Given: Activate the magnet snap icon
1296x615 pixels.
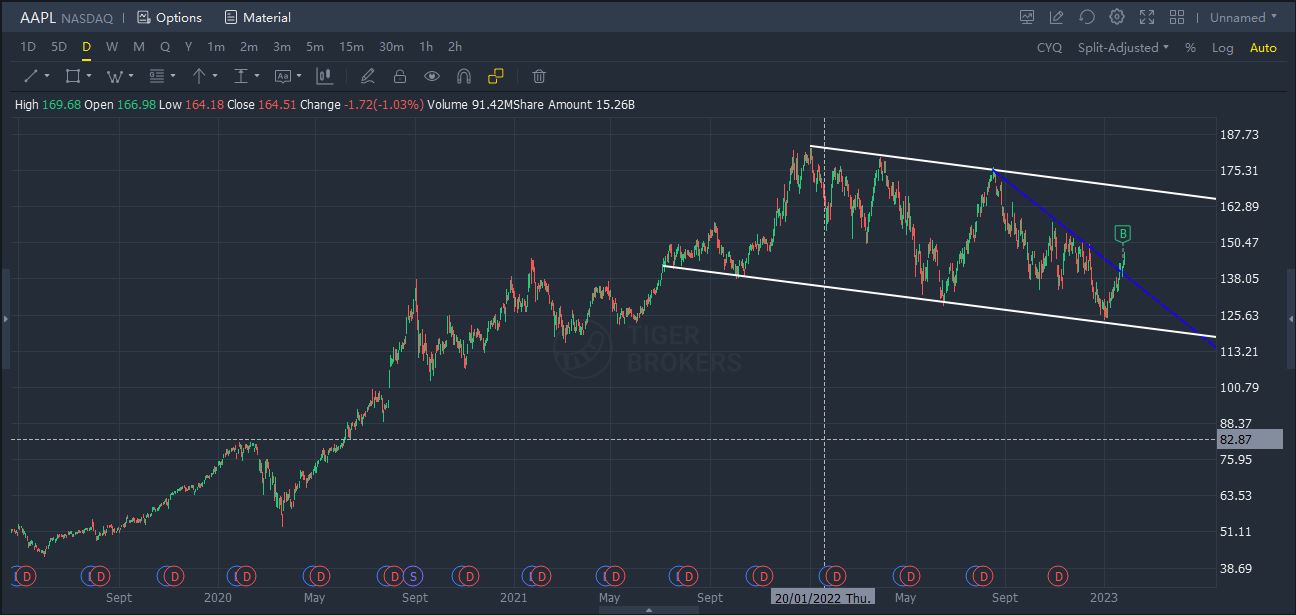Looking at the screenshot, I should pyautogui.click(x=463, y=76).
